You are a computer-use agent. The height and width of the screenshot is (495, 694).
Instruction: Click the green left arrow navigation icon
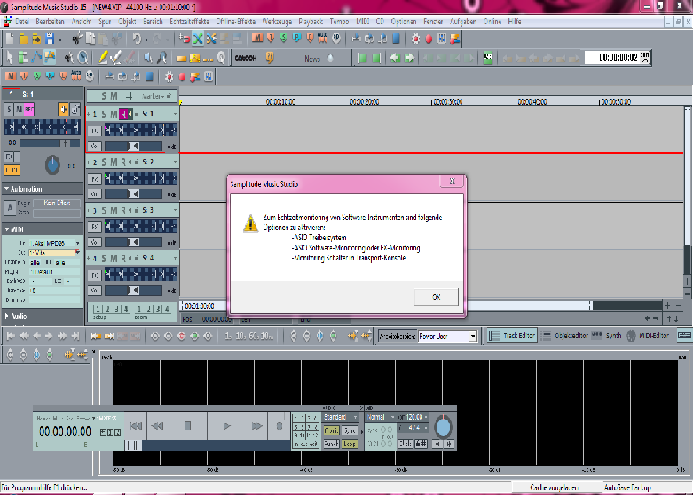(395, 58)
